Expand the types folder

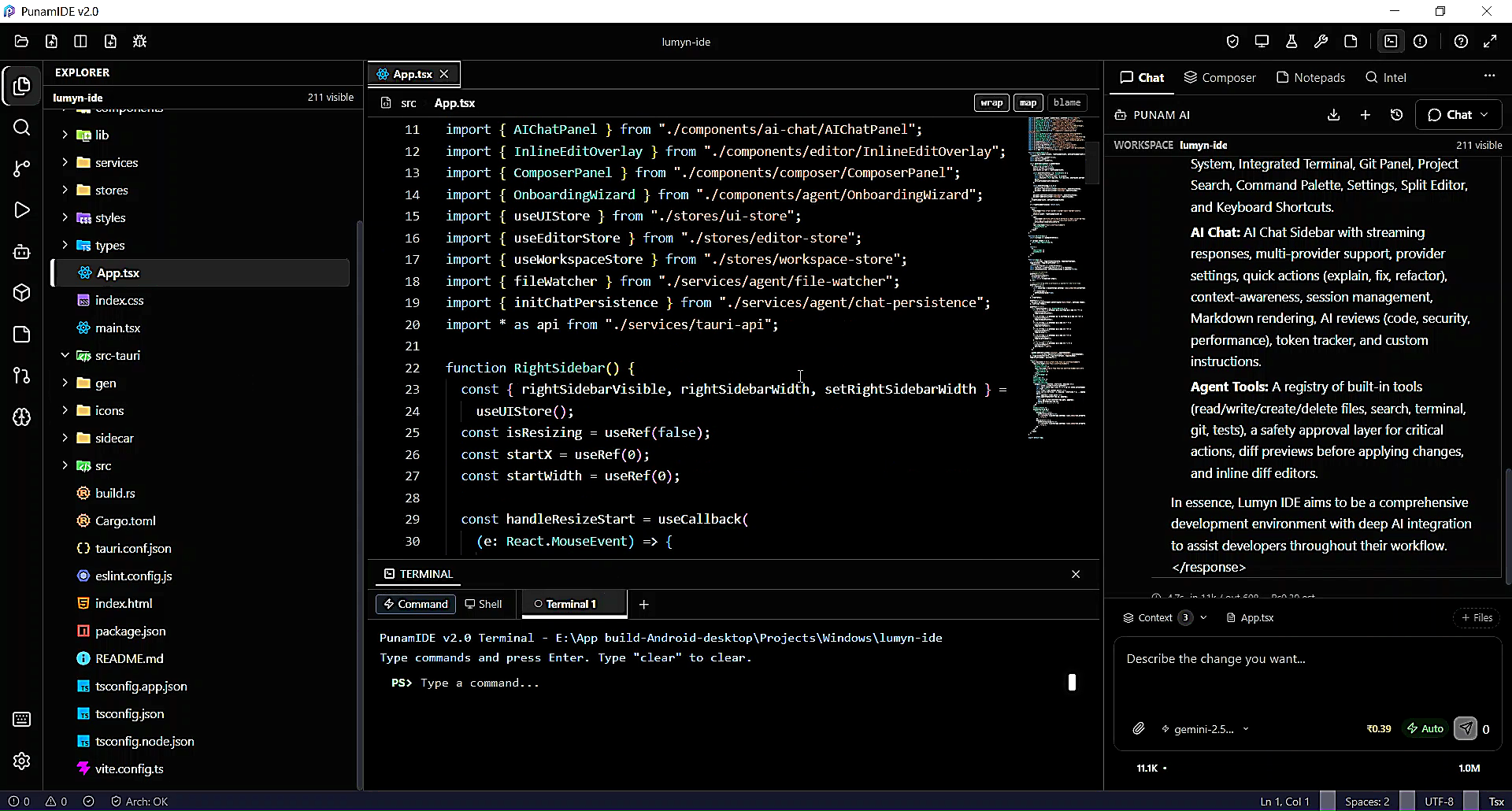(65, 245)
